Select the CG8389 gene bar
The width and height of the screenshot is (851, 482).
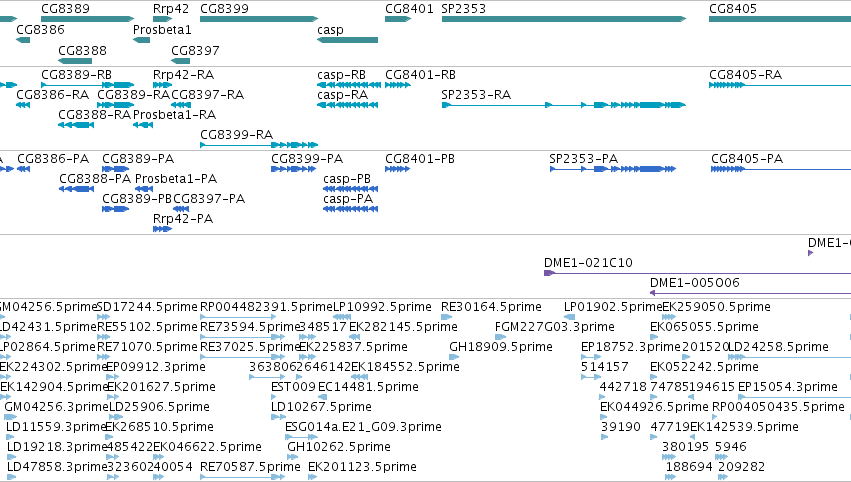[87, 19]
